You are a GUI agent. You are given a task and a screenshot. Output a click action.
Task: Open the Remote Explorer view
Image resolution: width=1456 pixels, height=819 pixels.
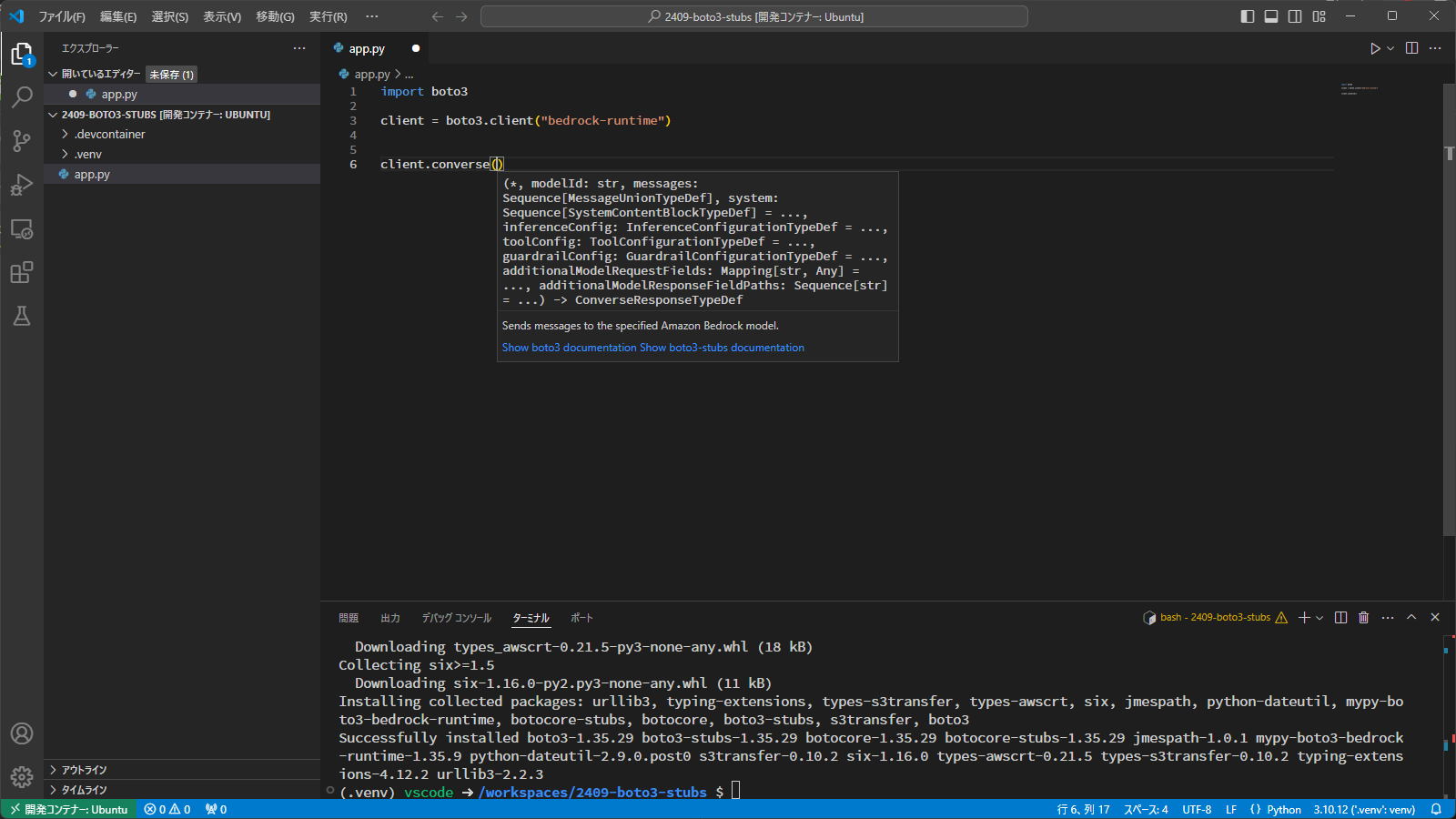coord(22,229)
